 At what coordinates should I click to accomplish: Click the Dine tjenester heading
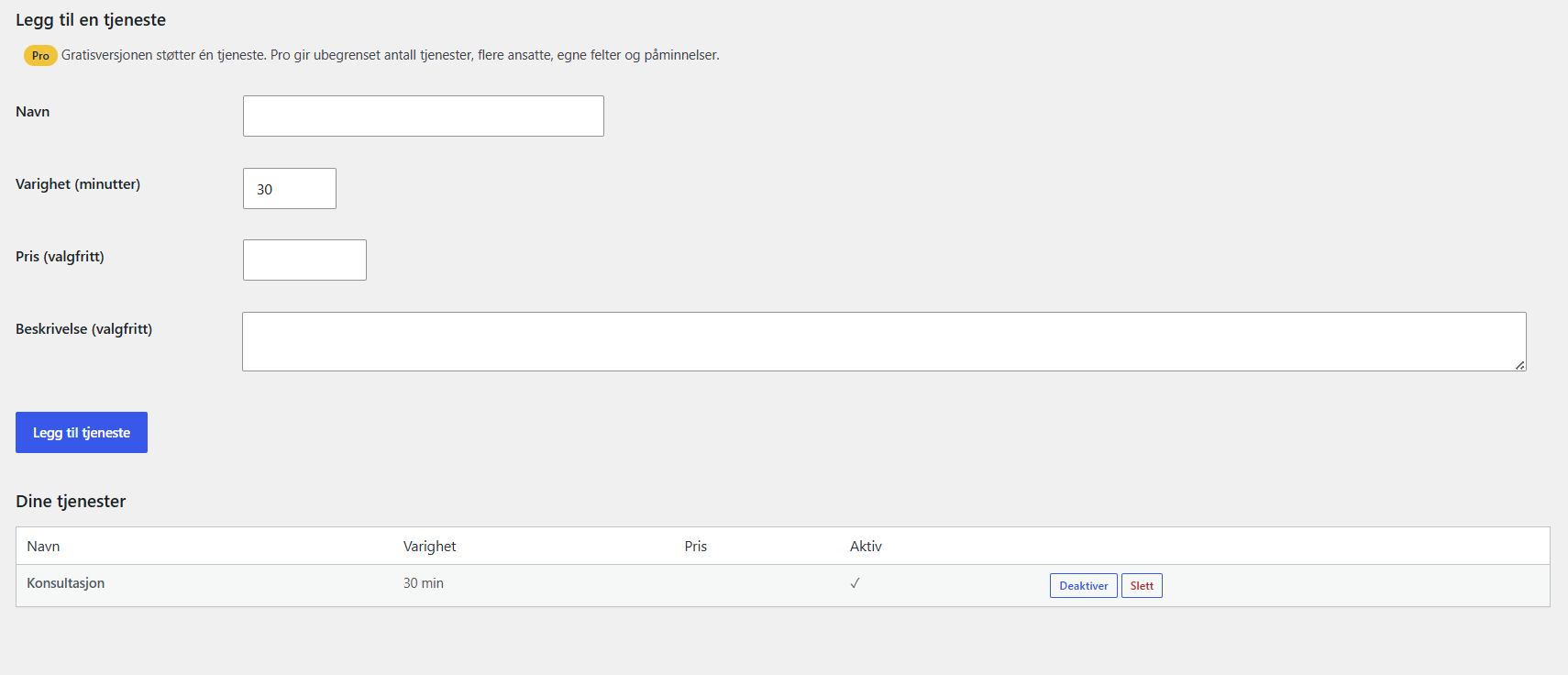point(71,501)
